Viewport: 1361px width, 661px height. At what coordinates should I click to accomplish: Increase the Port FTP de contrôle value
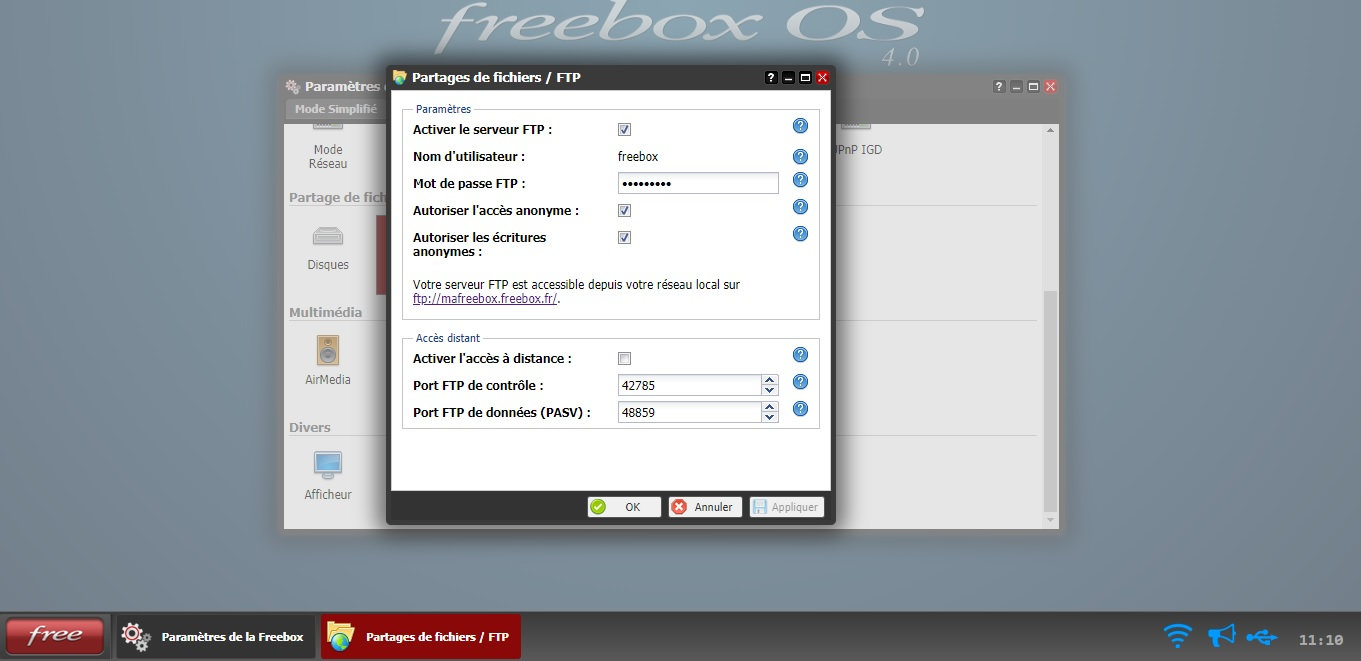(x=770, y=380)
